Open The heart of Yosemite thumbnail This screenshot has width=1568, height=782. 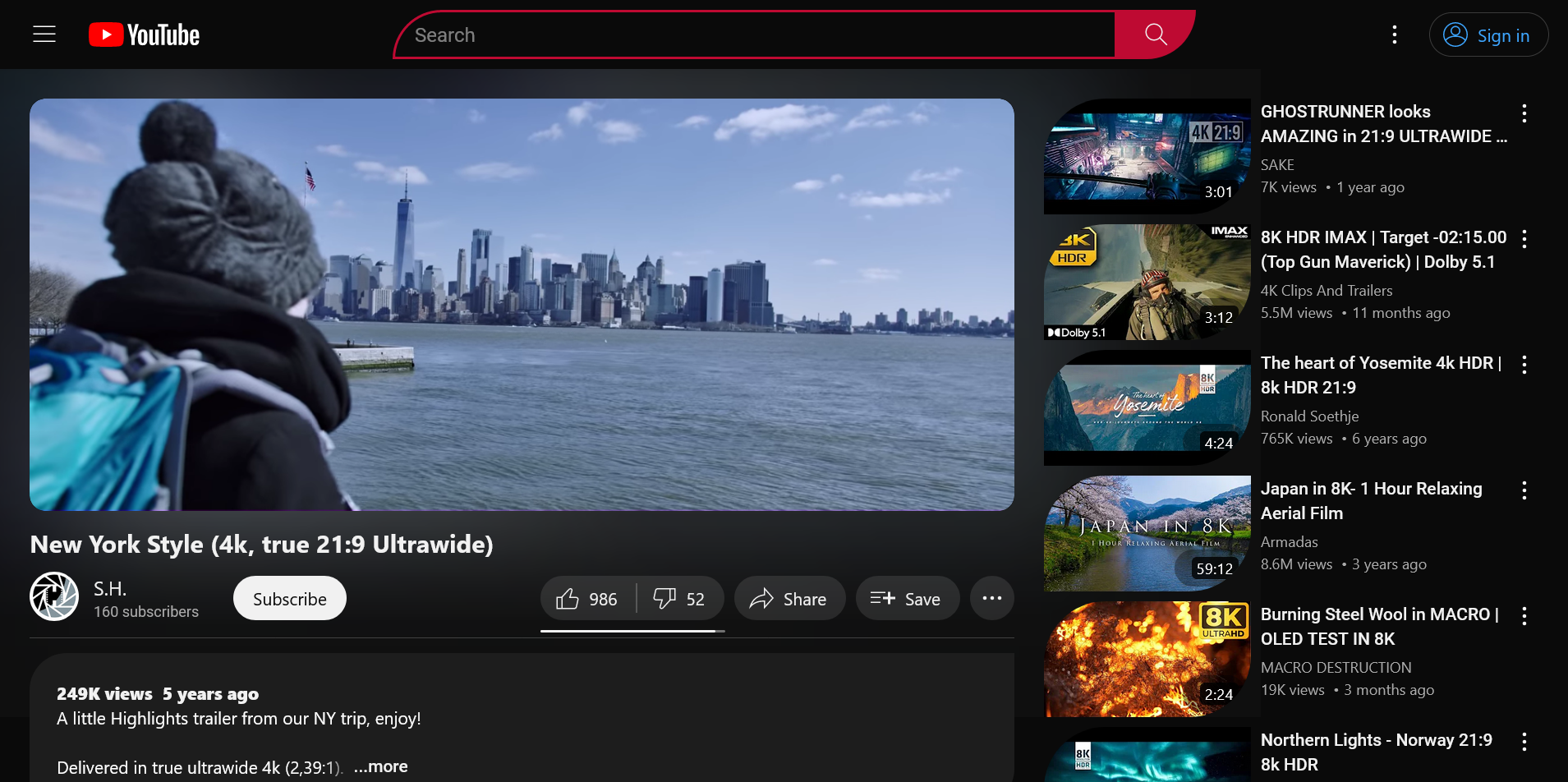pos(1147,408)
